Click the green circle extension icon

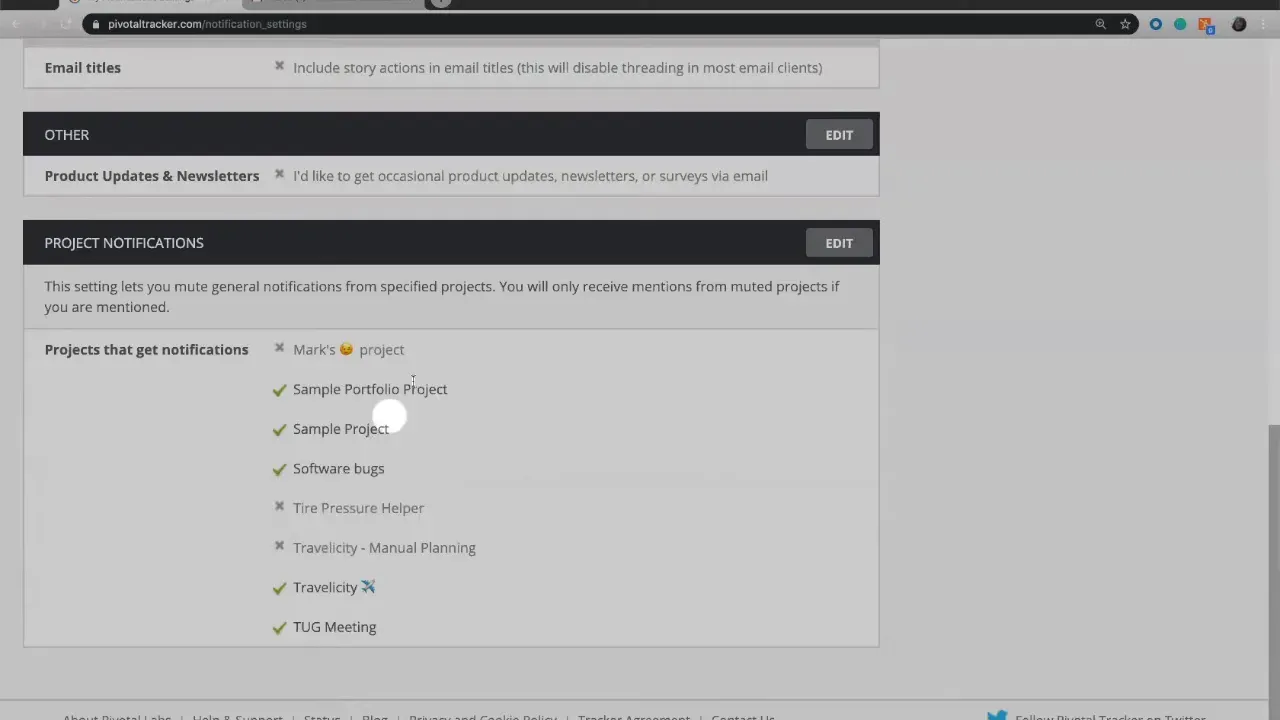click(x=1180, y=24)
